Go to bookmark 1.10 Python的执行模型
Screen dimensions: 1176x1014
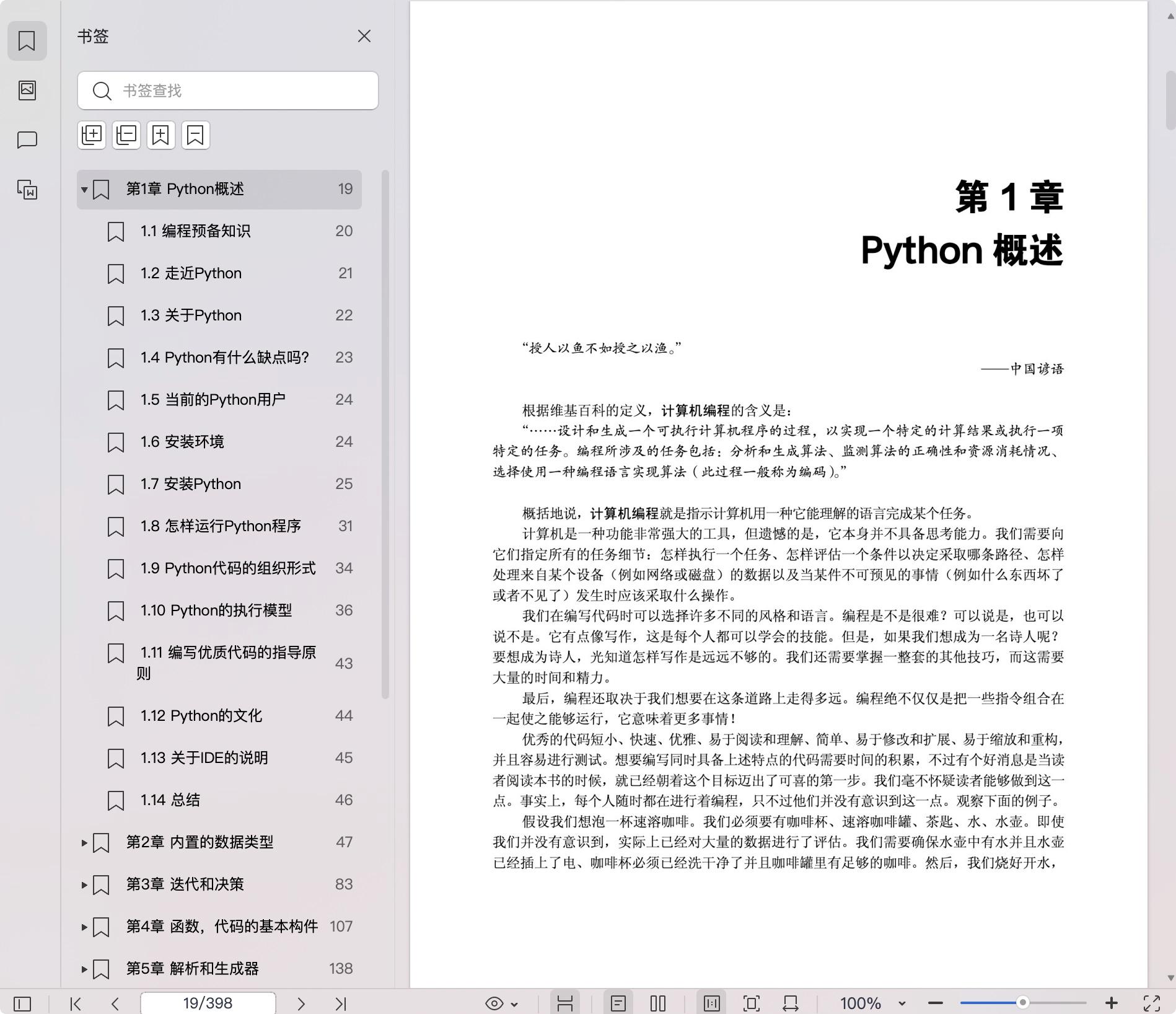pyautogui.click(x=219, y=611)
